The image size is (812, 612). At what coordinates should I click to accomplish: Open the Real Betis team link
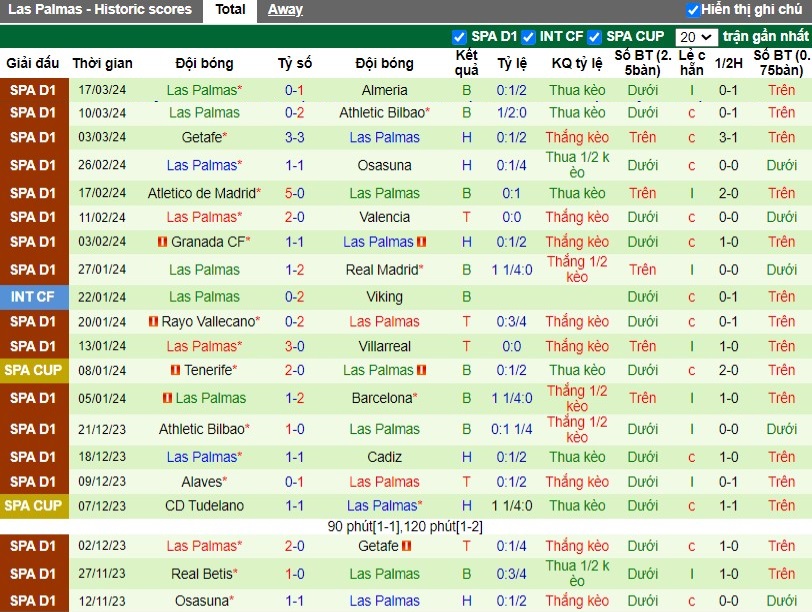[x=202, y=574]
